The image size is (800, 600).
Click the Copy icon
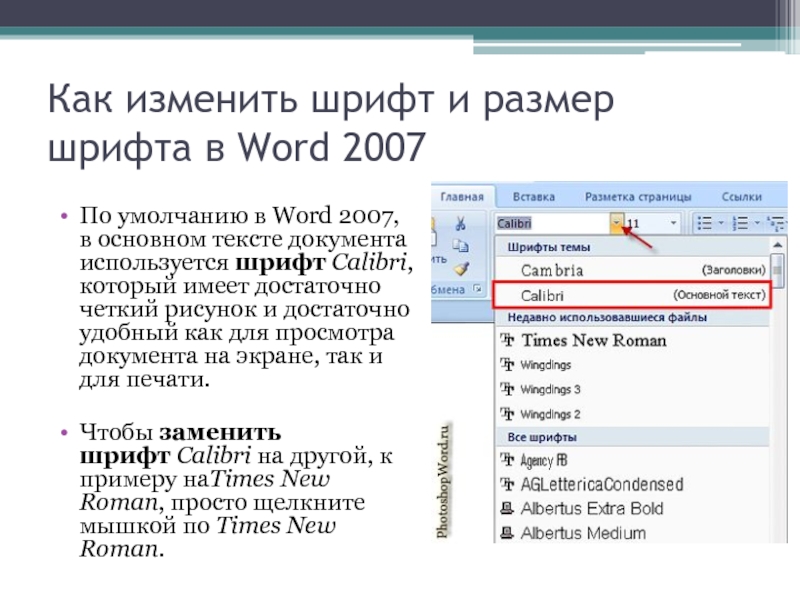tap(461, 246)
